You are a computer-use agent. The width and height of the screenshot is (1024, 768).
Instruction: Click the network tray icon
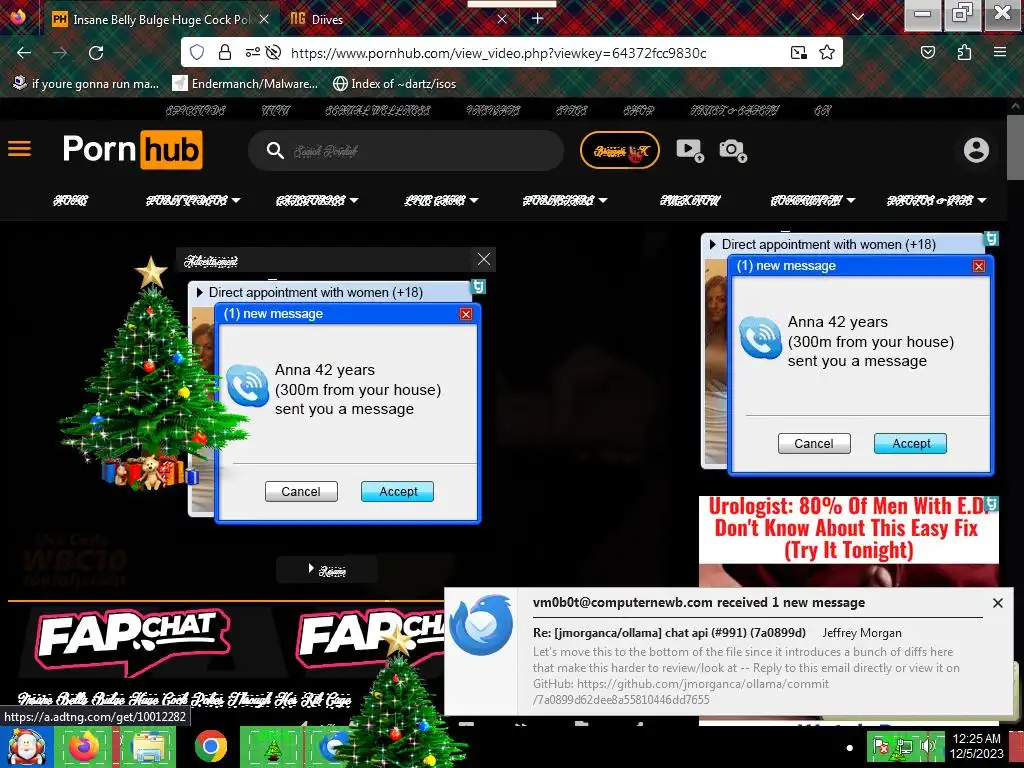click(x=904, y=746)
